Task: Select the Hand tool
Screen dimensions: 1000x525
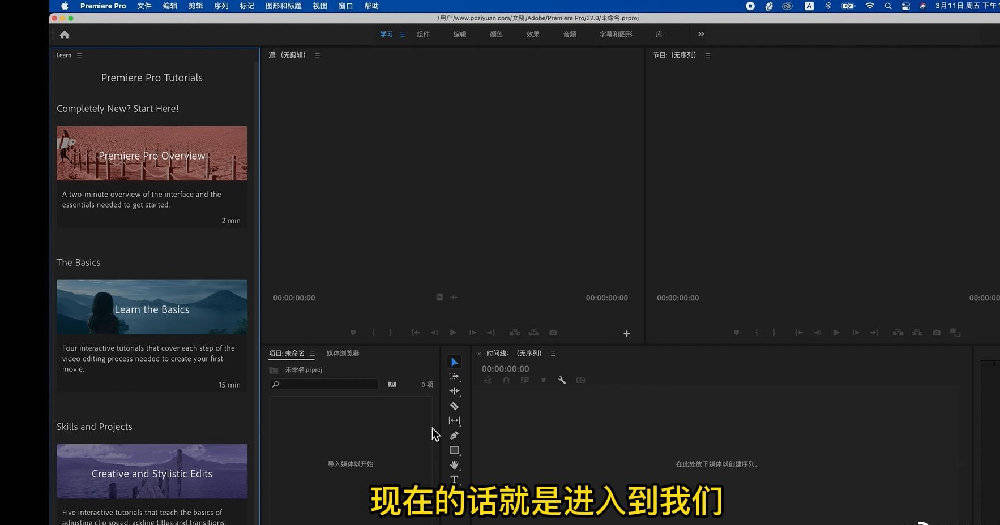Action: [454, 465]
